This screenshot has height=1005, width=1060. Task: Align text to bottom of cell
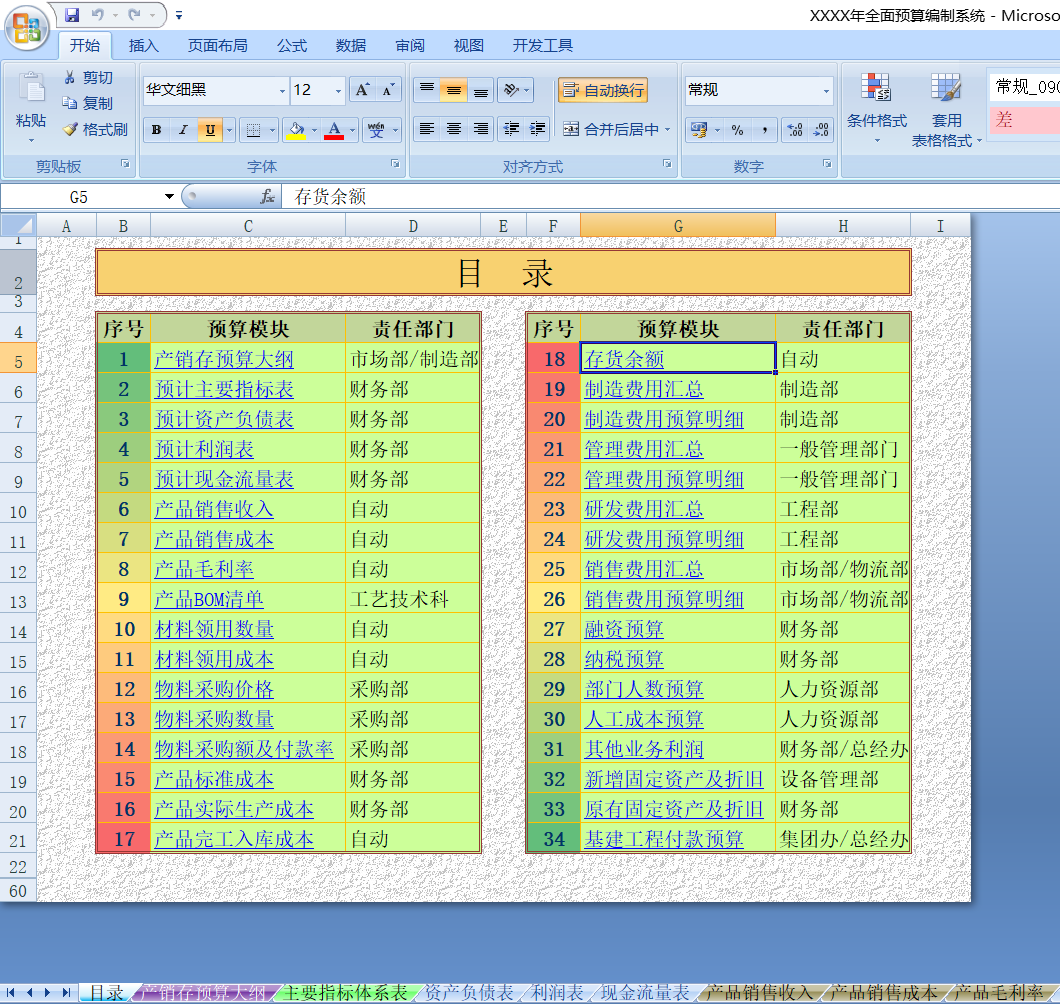tap(481, 90)
